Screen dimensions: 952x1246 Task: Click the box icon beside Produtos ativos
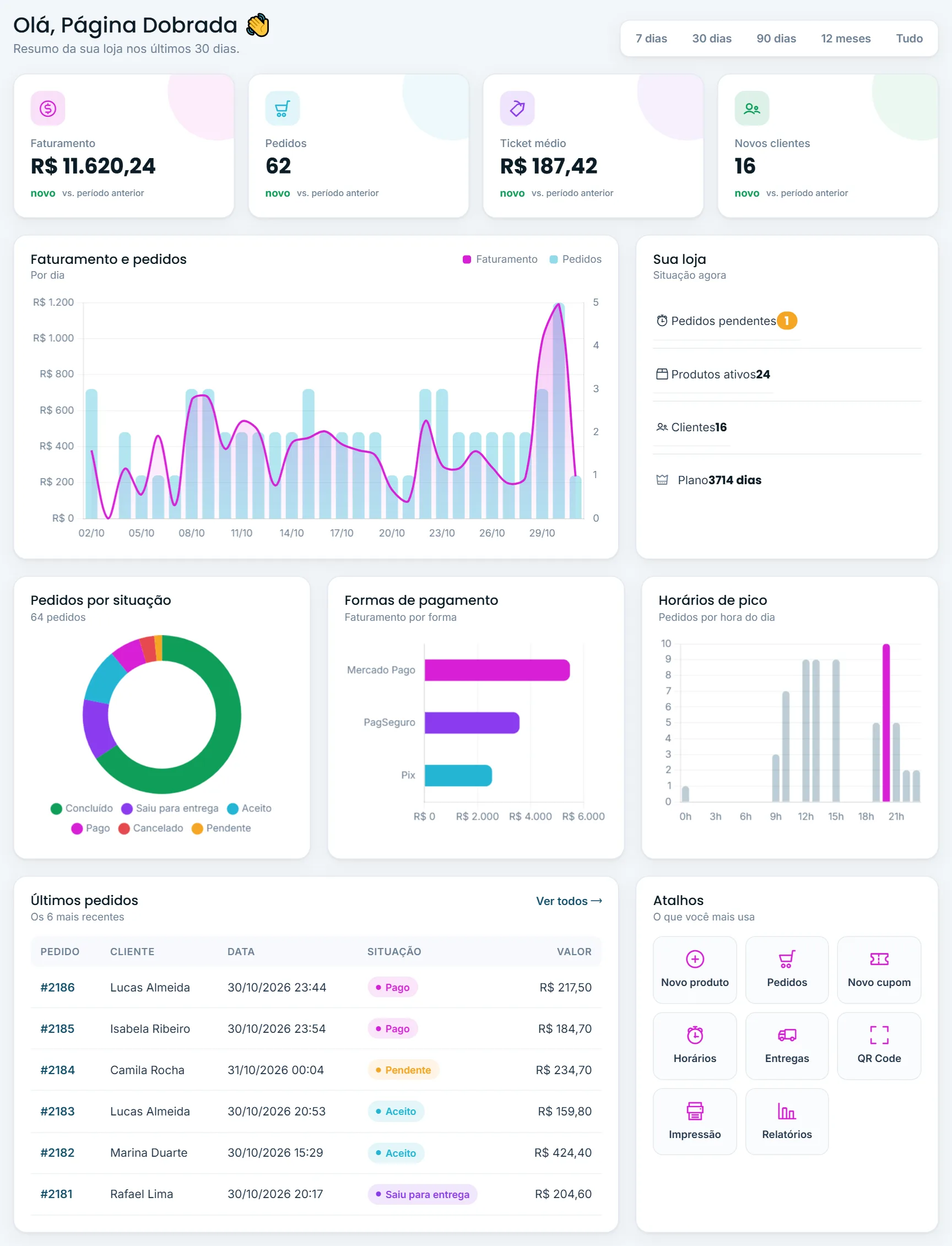(x=662, y=374)
